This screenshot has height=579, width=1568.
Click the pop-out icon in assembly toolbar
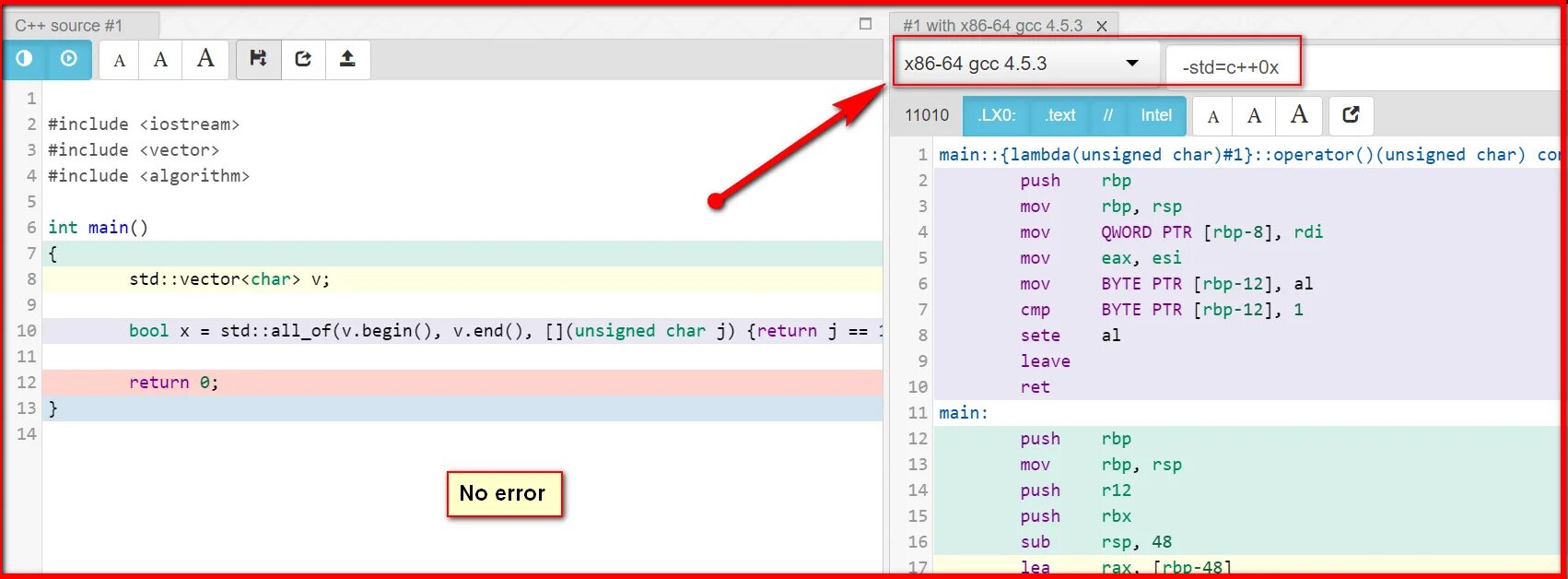[x=1352, y=115]
